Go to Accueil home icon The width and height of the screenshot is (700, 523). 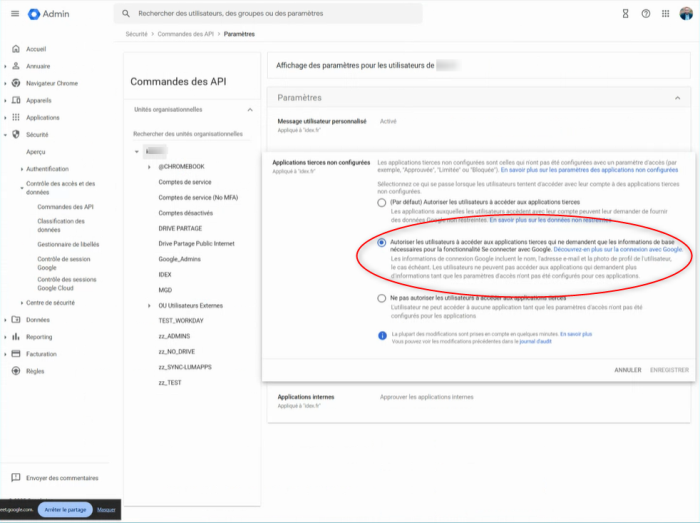coord(15,48)
